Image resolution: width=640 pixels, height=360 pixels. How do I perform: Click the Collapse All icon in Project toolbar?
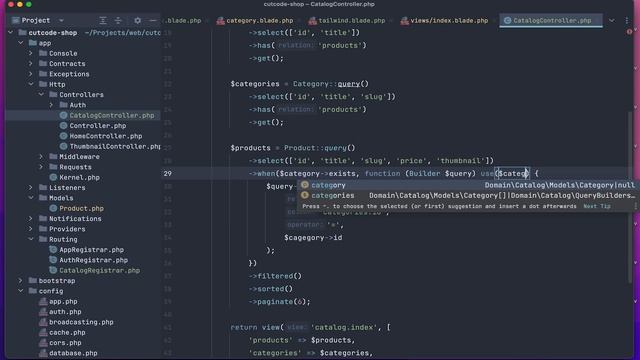tap(118, 20)
